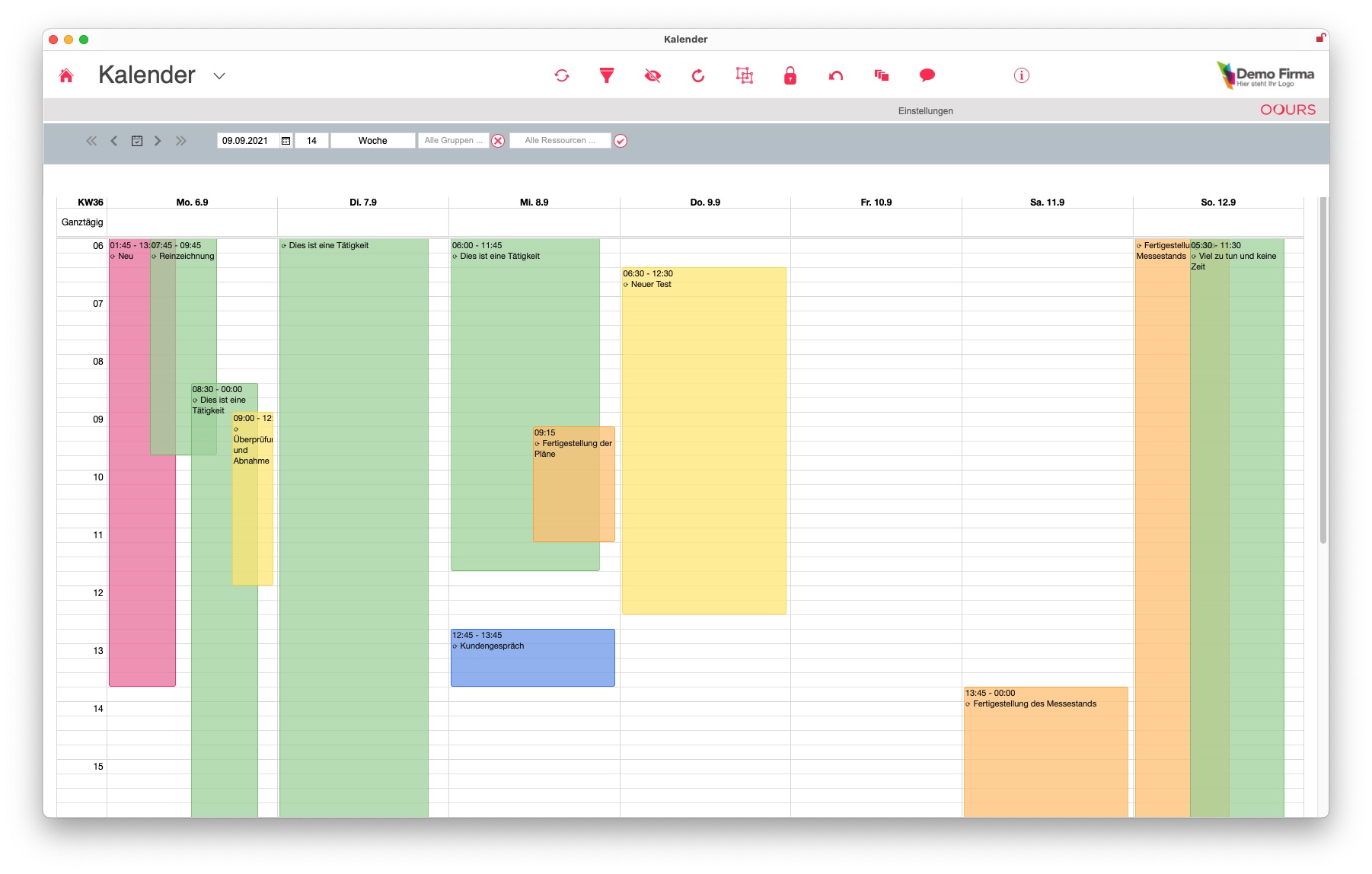Select the Di. 7.9 day header
This screenshot has width=1372, height=874.
[363, 203]
